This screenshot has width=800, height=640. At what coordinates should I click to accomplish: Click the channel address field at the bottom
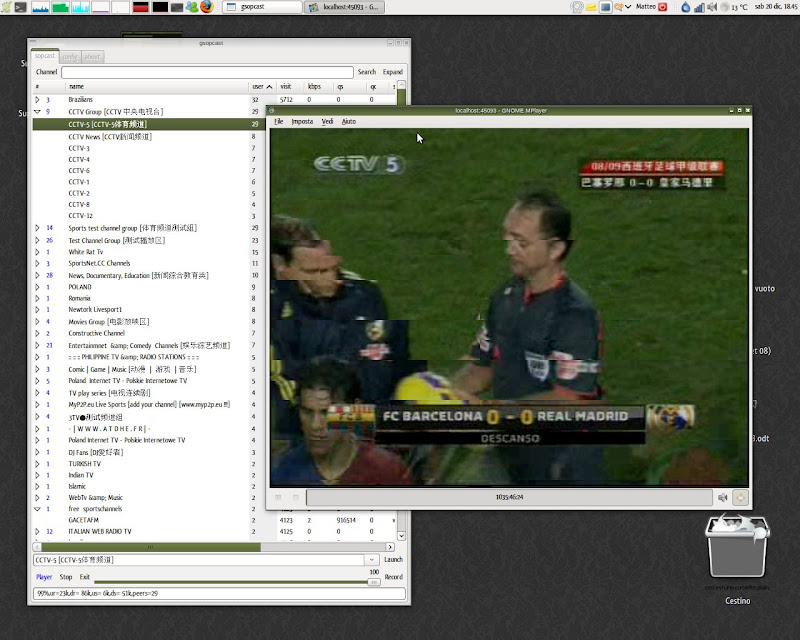199,560
